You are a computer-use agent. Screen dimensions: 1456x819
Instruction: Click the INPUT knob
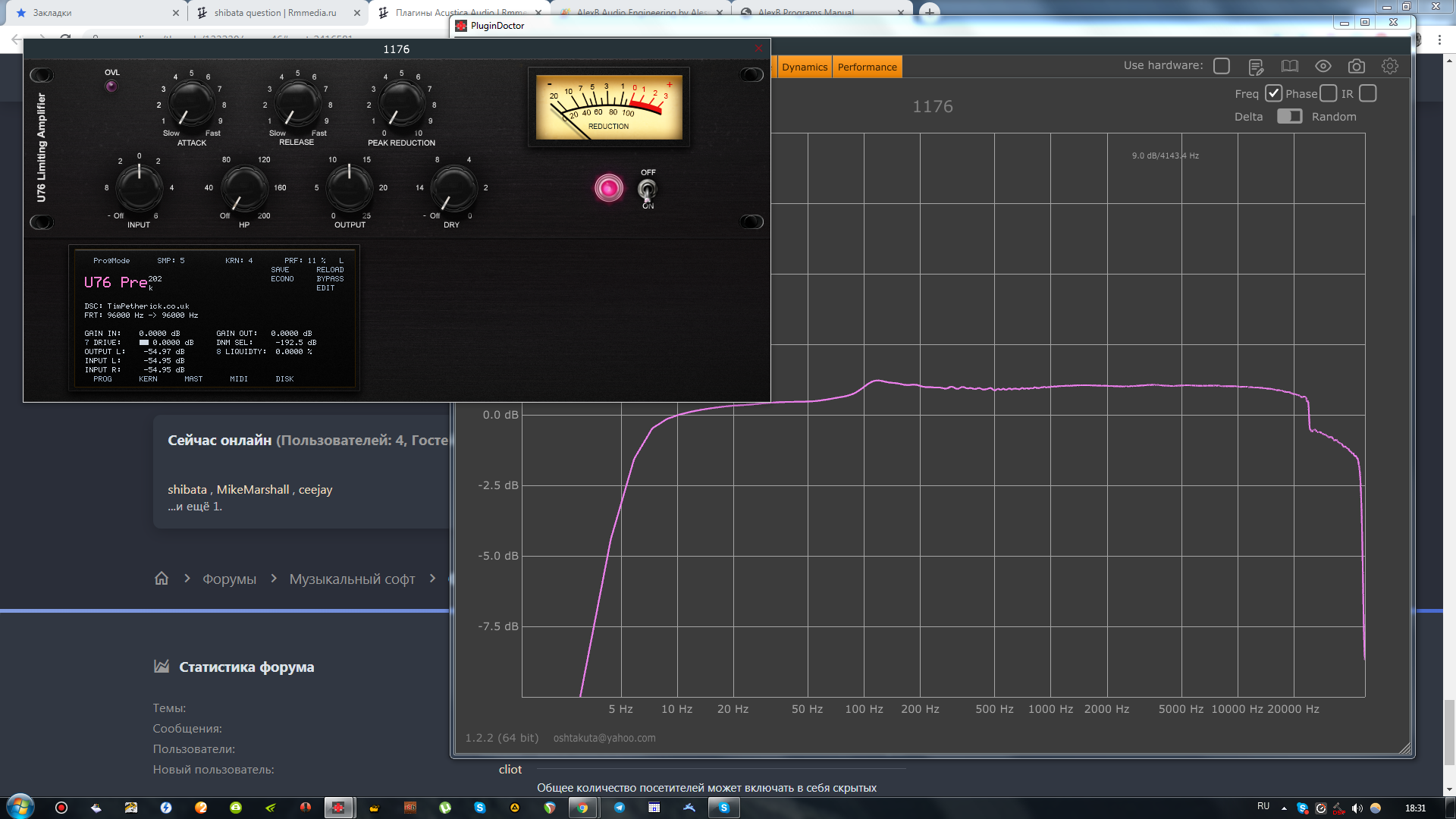[139, 187]
